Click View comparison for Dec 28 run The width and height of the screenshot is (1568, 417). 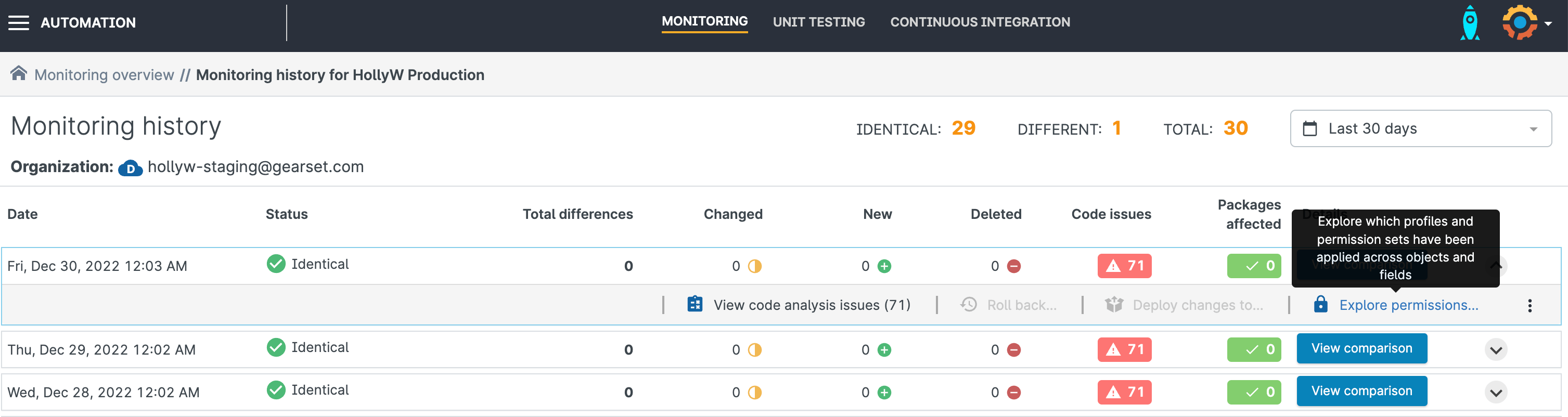[x=1361, y=391]
